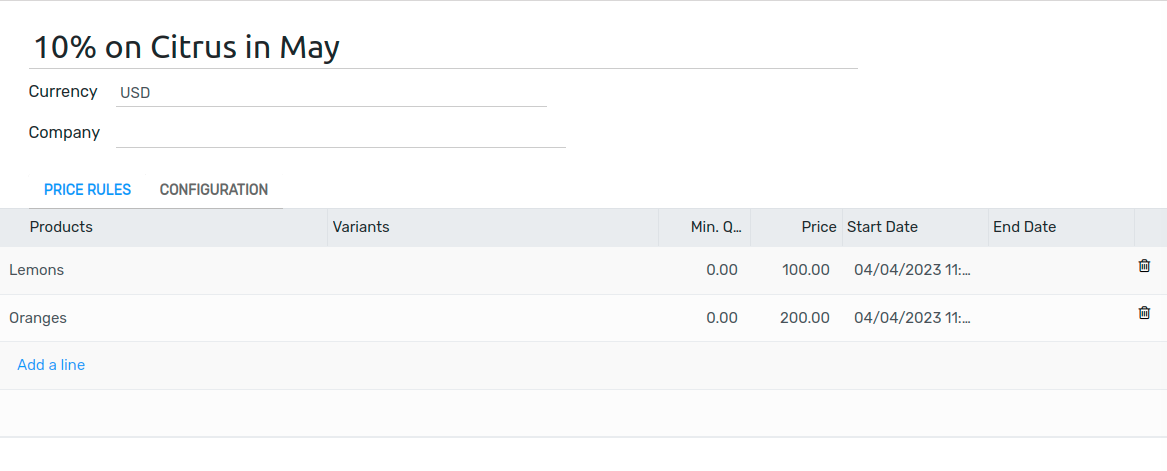
Task: Sort by End Date column header
Action: tap(1061, 227)
